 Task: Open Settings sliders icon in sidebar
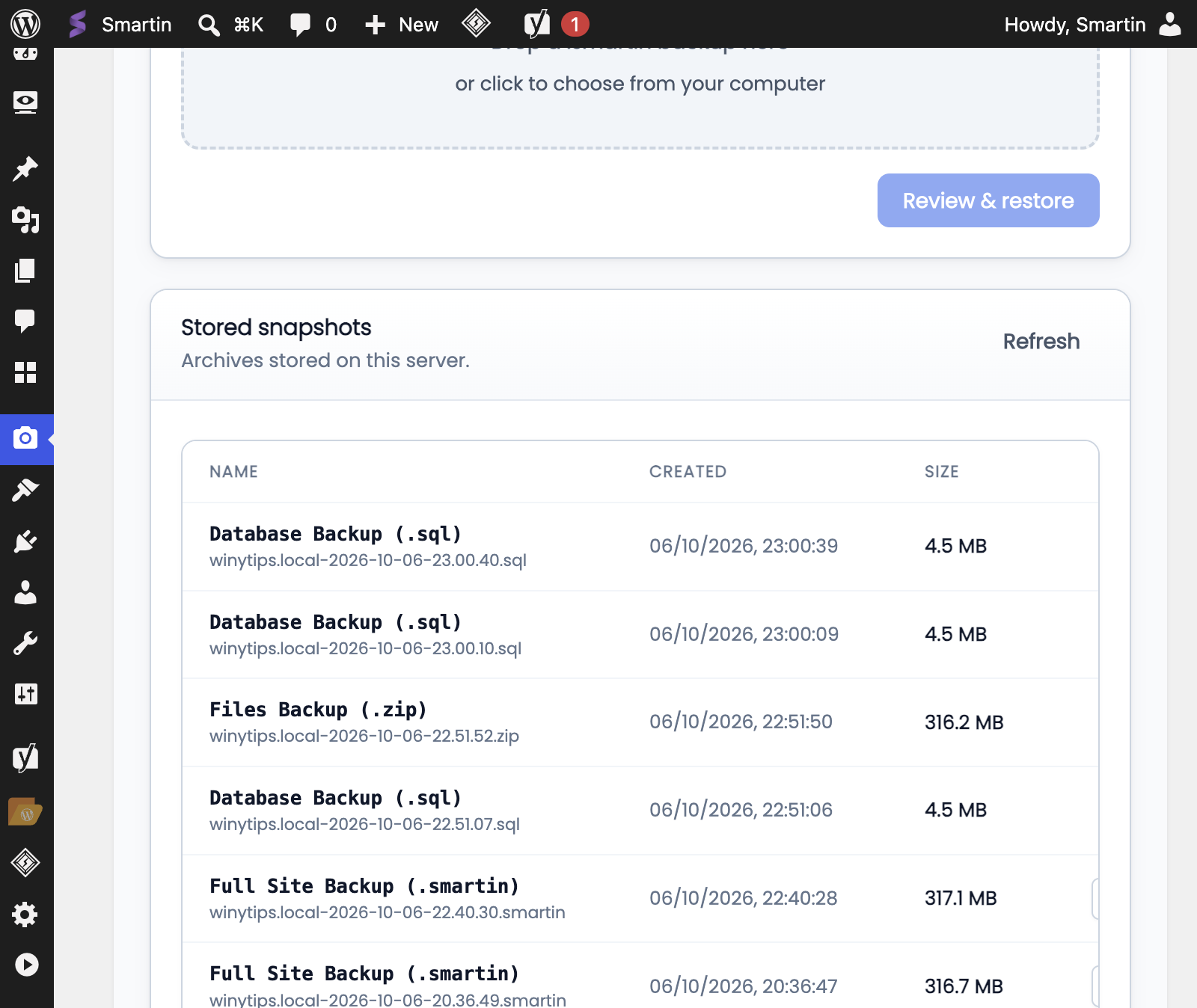pyautogui.click(x=25, y=694)
